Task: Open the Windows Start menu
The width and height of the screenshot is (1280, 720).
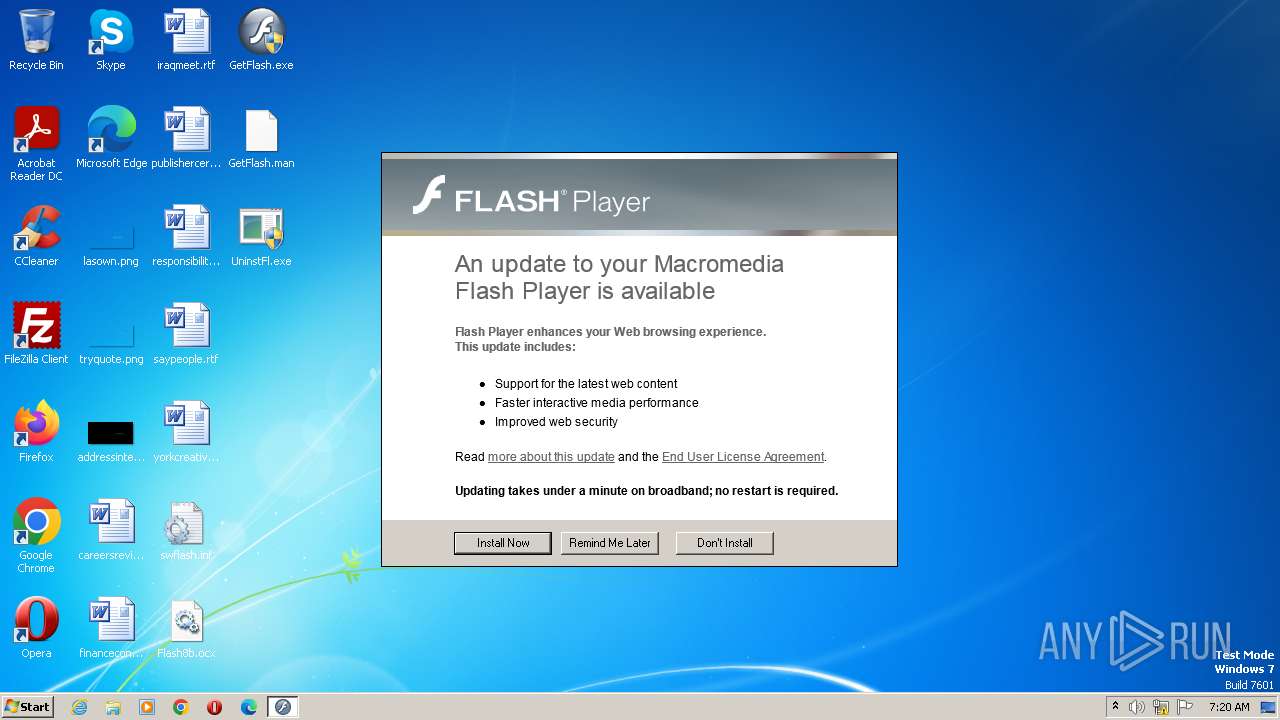Action: coord(27,707)
